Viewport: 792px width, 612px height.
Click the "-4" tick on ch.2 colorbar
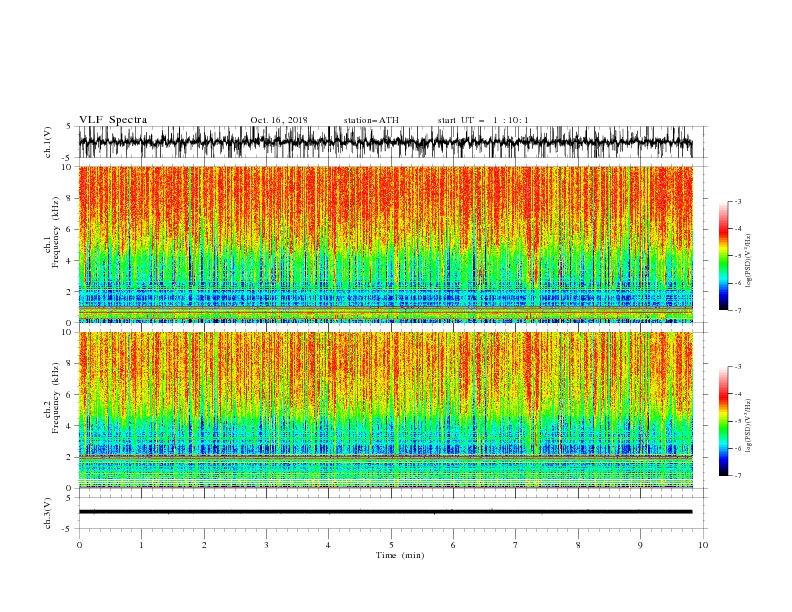738,394
